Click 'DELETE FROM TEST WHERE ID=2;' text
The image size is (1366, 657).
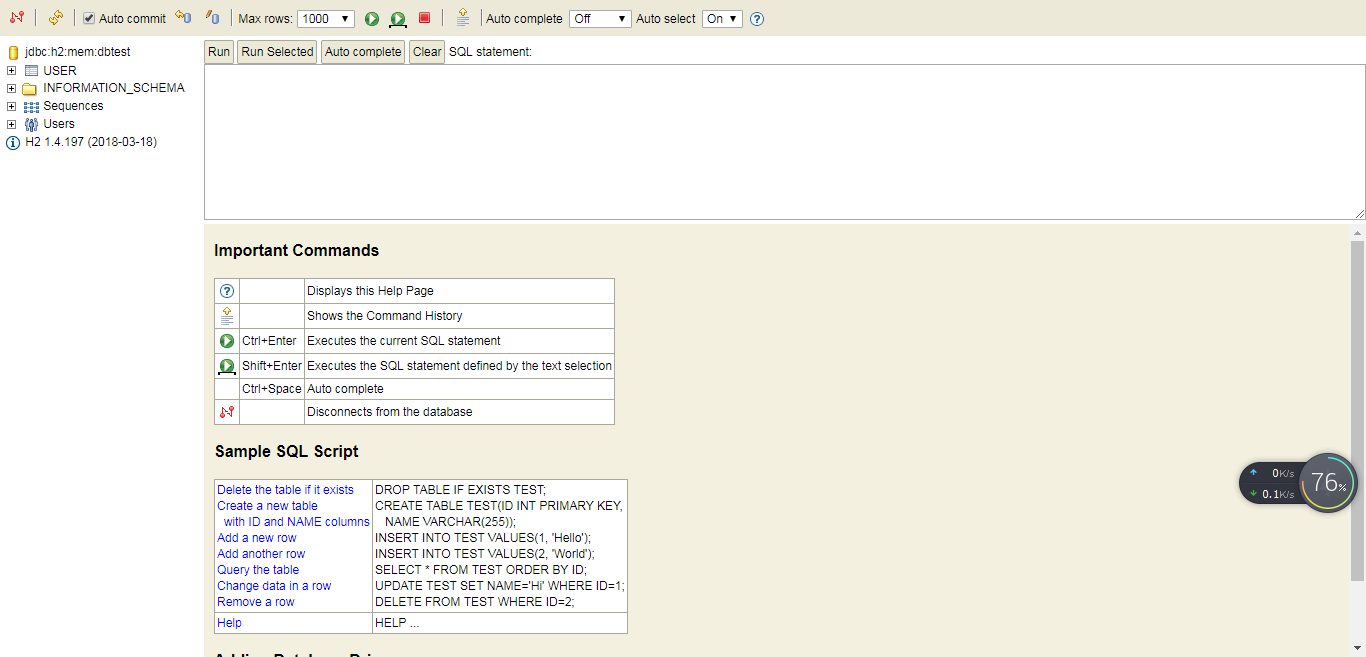coord(475,602)
